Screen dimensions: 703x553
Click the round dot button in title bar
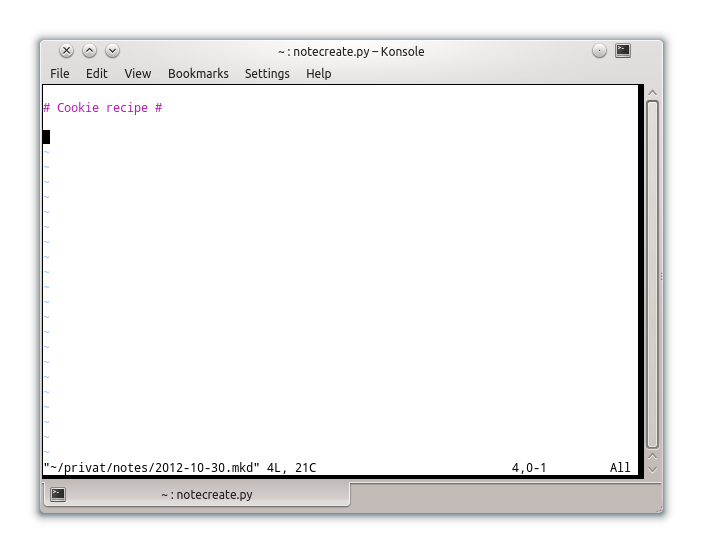[x=599, y=51]
